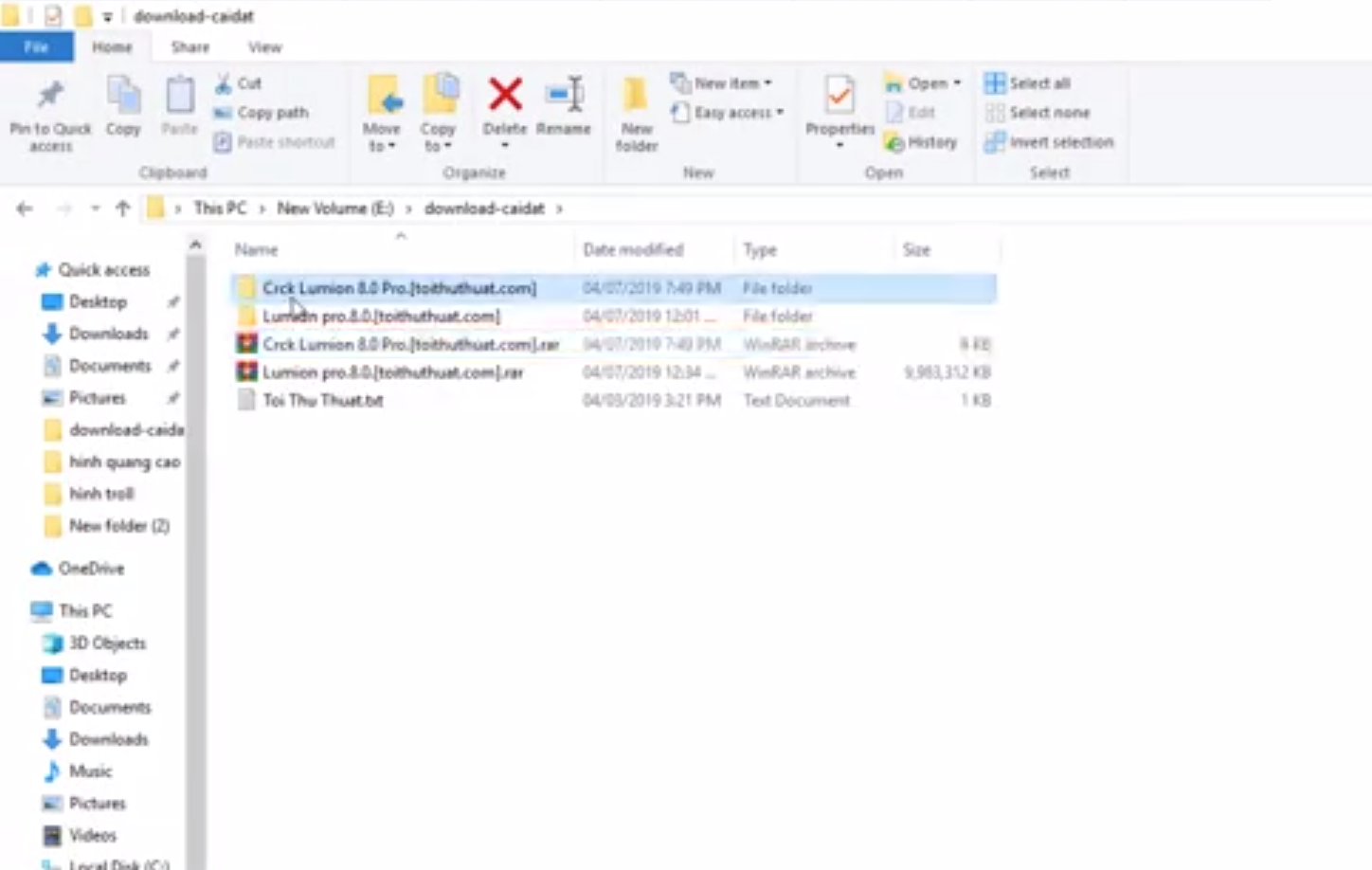Click the Cut scissors icon

click(224, 83)
